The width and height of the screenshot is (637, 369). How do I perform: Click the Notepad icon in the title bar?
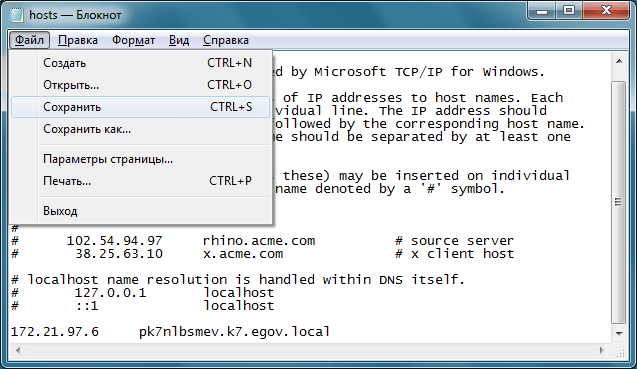[x=17, y=14]
